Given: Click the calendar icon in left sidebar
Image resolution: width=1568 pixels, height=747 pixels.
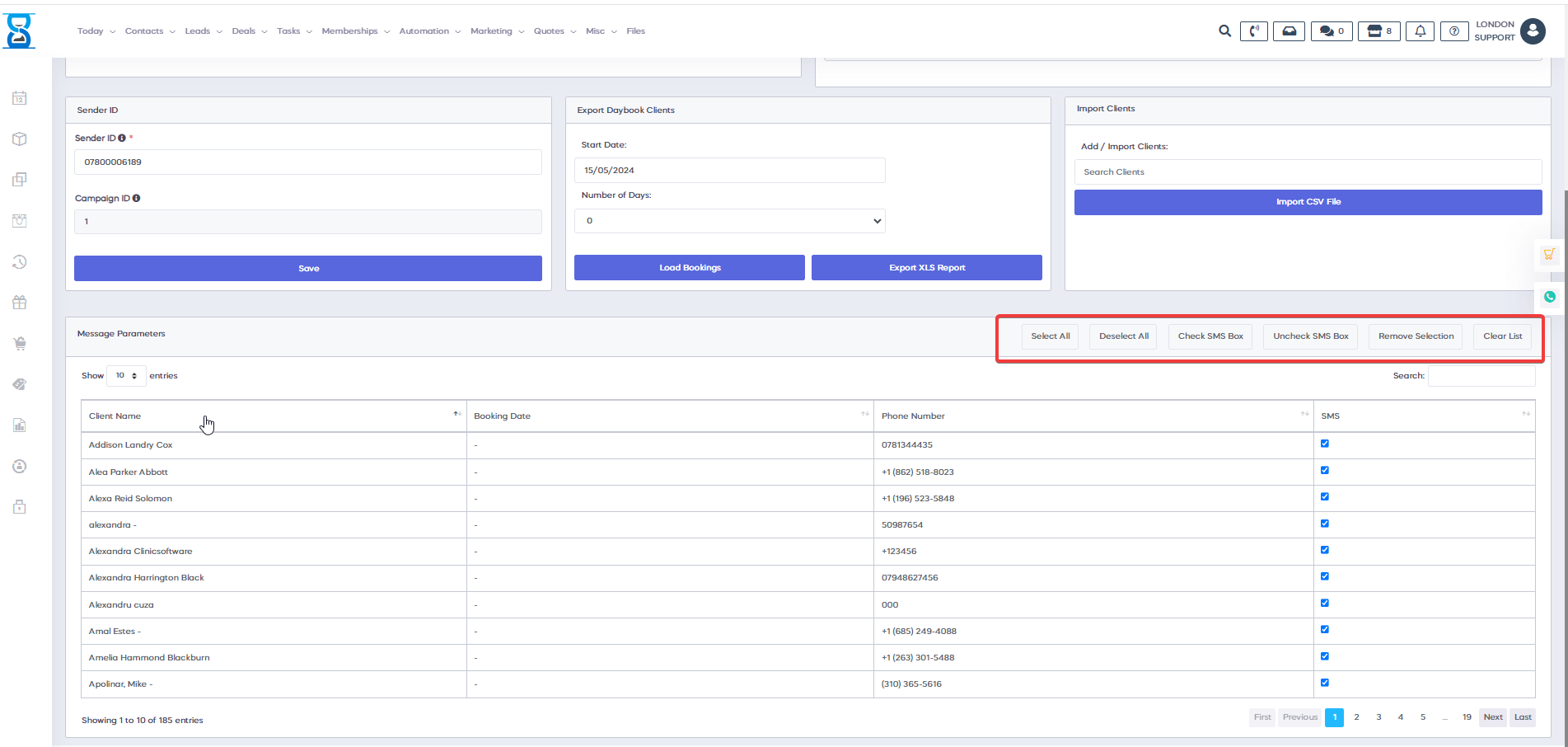Looking at the screenshot, I should point(20,98).
